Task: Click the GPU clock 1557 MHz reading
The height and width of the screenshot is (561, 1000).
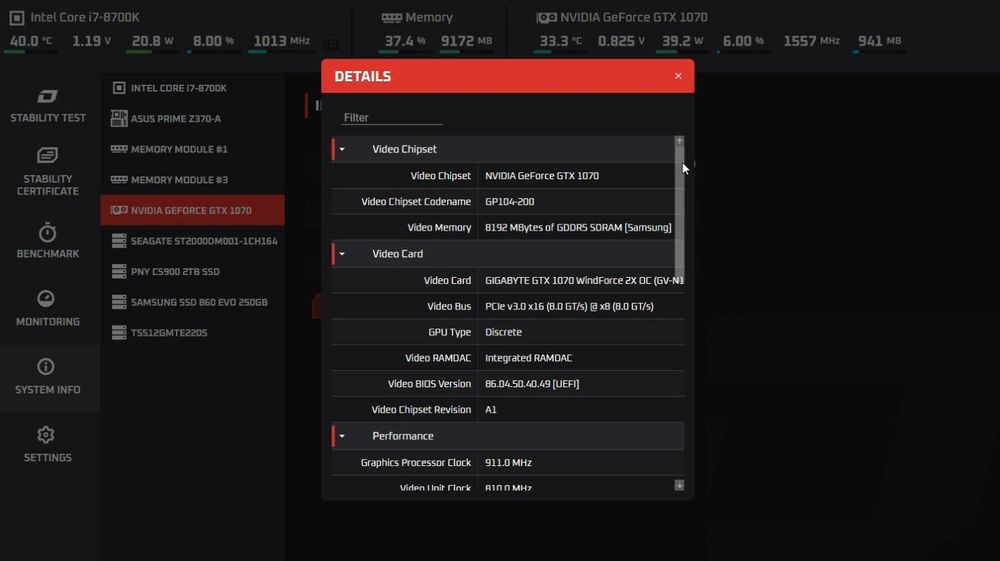Action: point(811,41)
